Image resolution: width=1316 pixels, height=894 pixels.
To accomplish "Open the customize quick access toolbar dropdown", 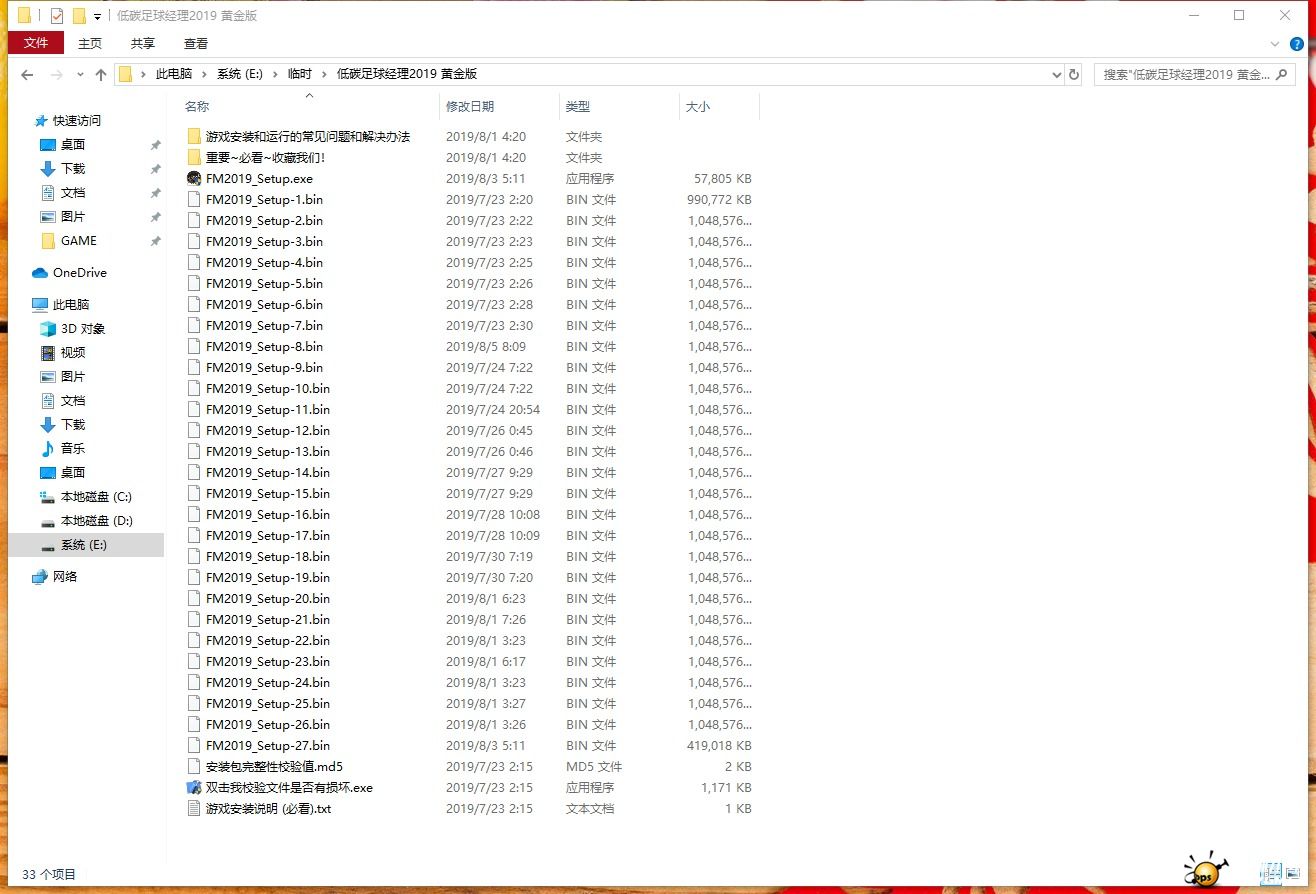I will pos(97,16).
